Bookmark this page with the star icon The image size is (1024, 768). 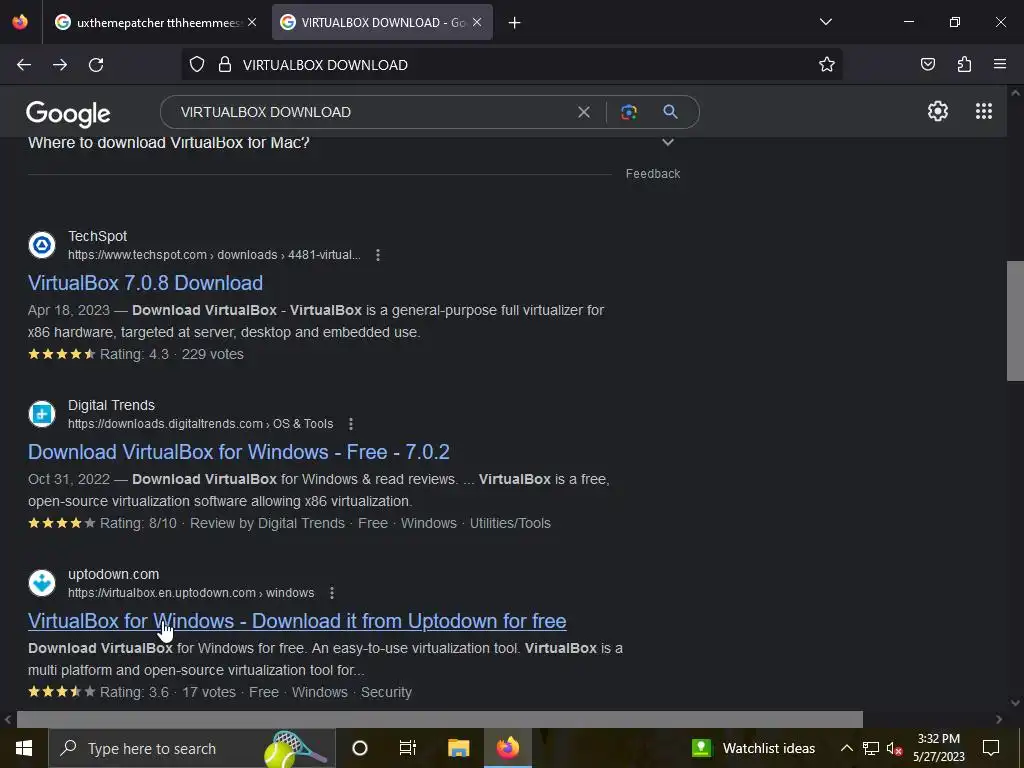[827, 65]
